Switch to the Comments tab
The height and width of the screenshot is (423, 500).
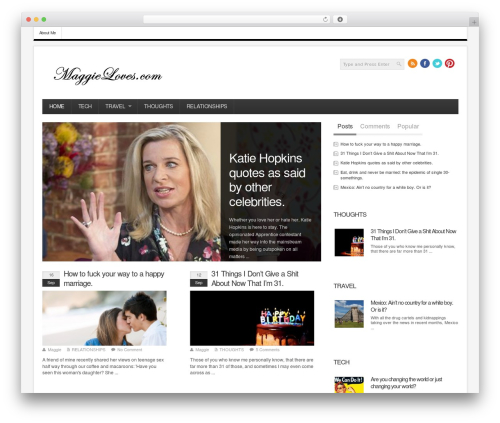point(375,126)
